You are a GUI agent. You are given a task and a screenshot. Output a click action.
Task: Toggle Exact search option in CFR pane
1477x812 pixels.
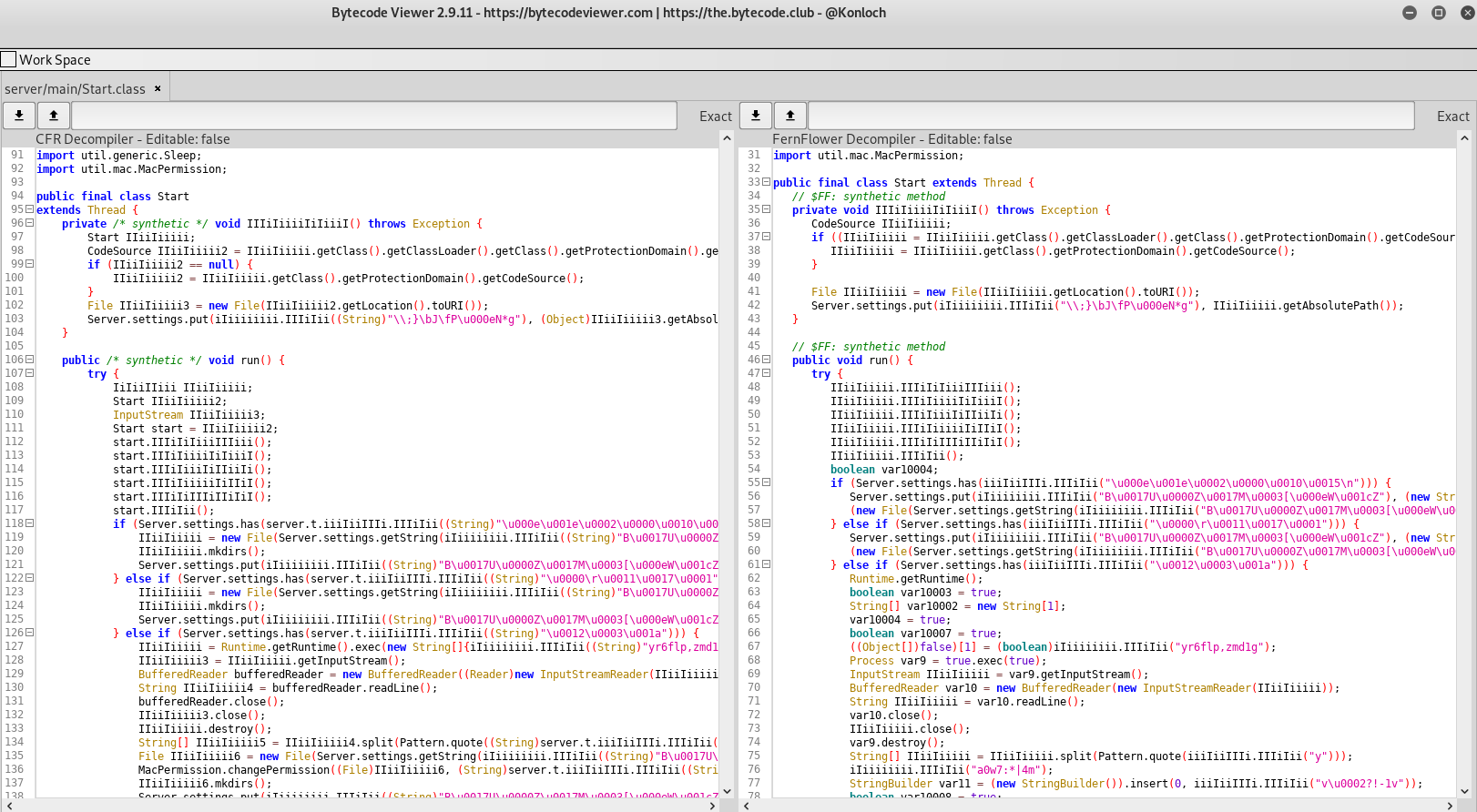pos(716,117)
